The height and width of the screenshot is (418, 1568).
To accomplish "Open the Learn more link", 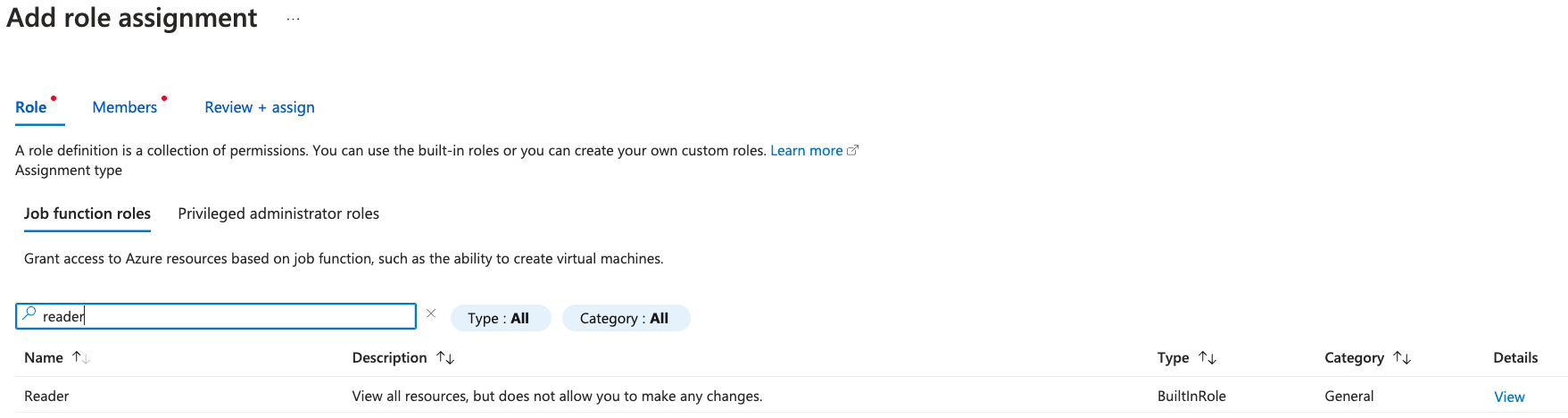I will [x=806, y=150].
